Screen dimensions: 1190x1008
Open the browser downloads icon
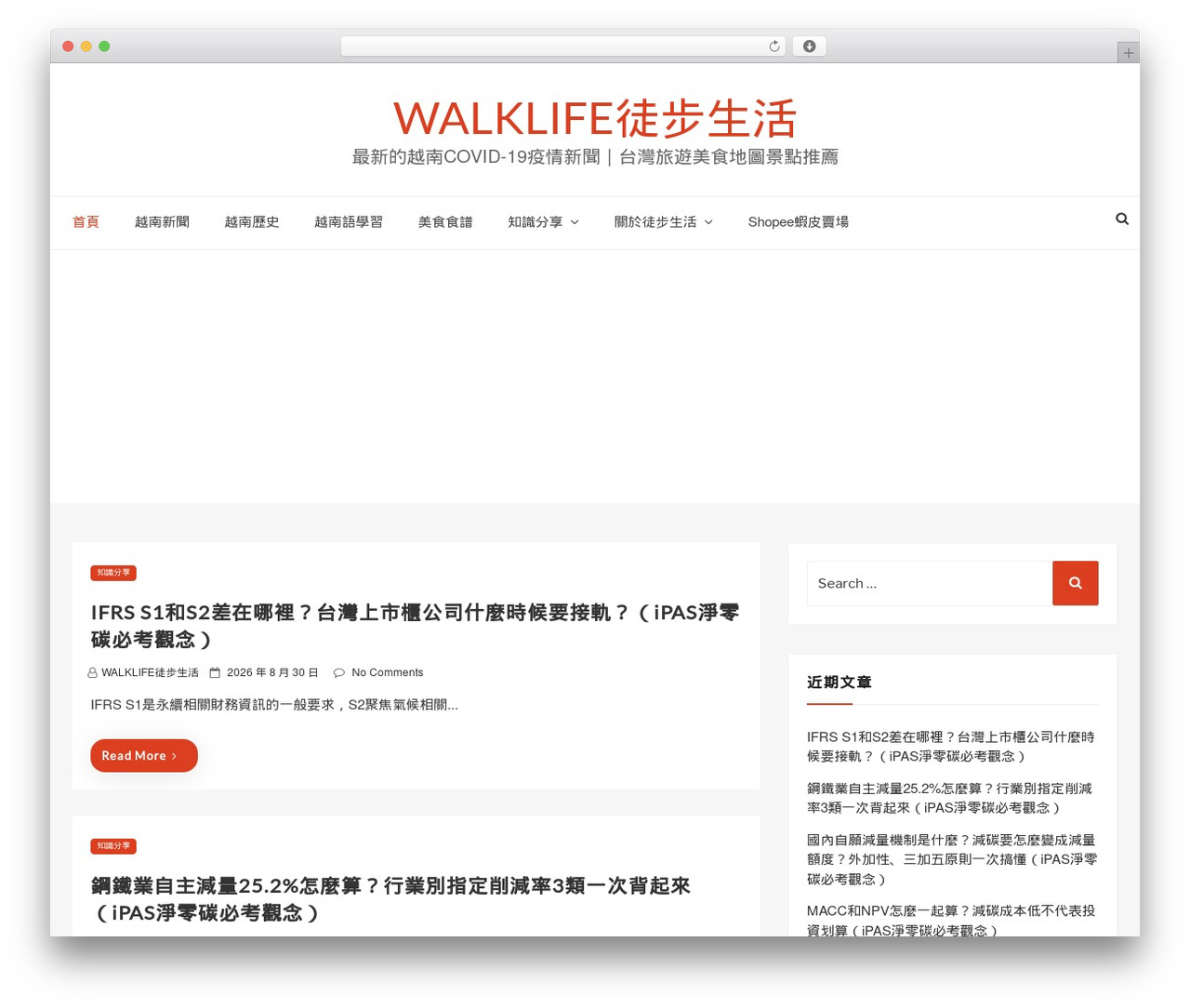tap(810, 46)
